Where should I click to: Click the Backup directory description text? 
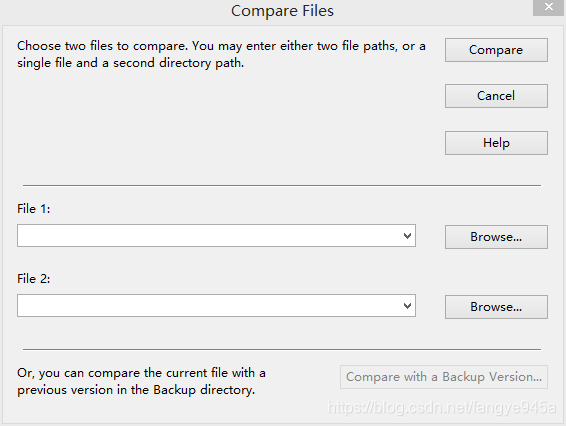[x=141, y=382]
